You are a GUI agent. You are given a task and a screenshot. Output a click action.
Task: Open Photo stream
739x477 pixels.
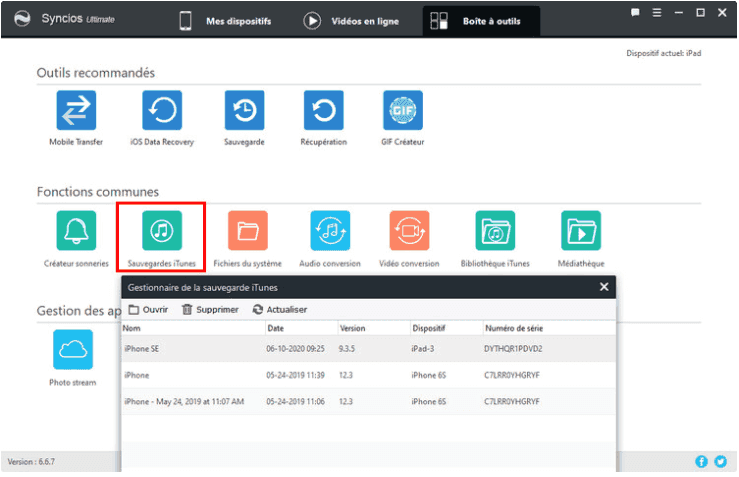pos(73,350)
